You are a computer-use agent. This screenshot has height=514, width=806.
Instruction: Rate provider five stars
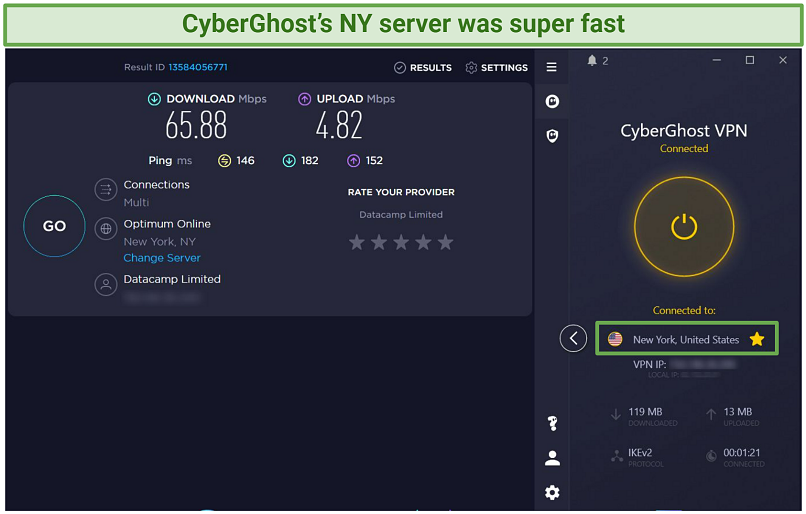445,242
